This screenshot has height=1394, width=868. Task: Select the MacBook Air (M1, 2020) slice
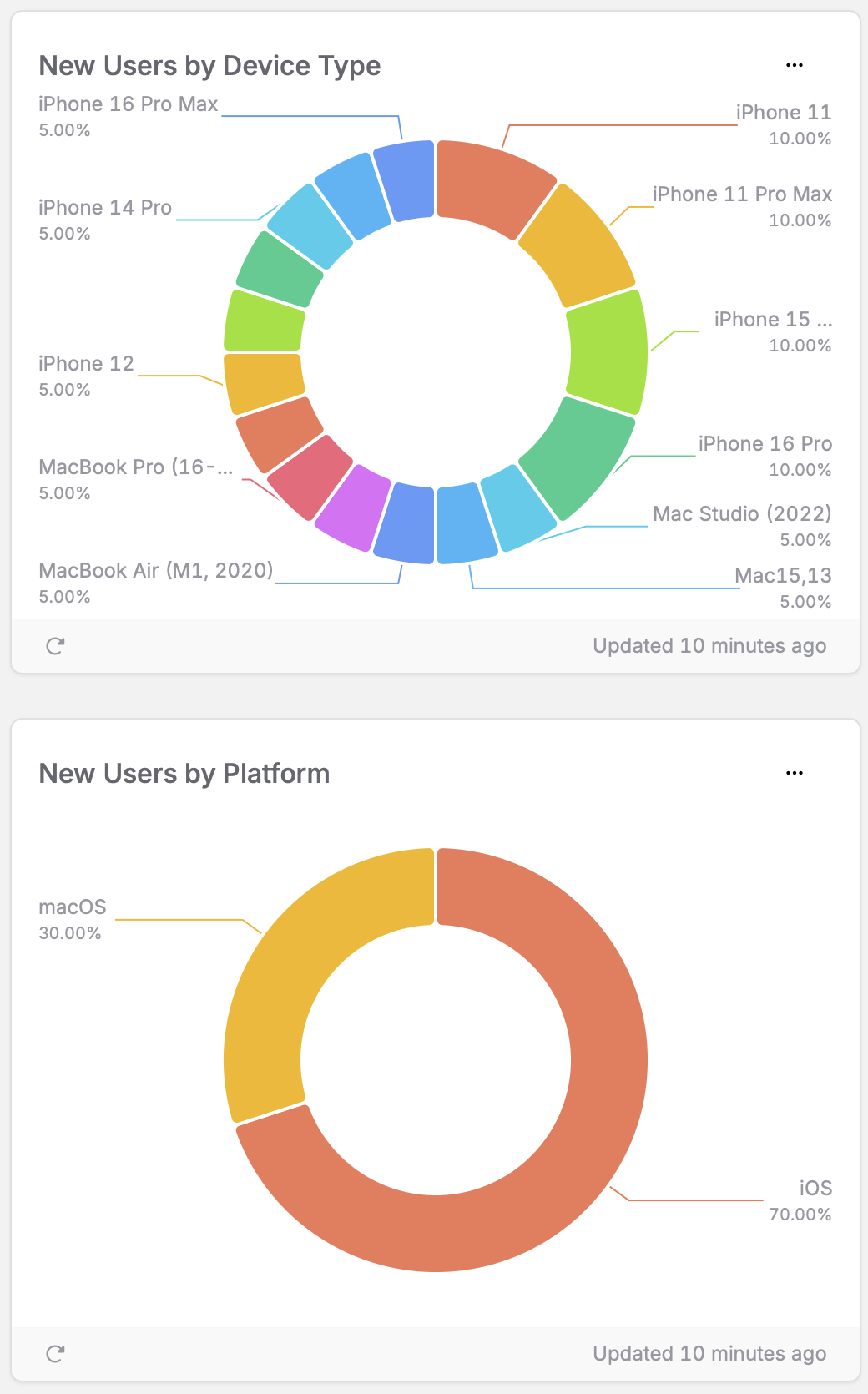406,524
